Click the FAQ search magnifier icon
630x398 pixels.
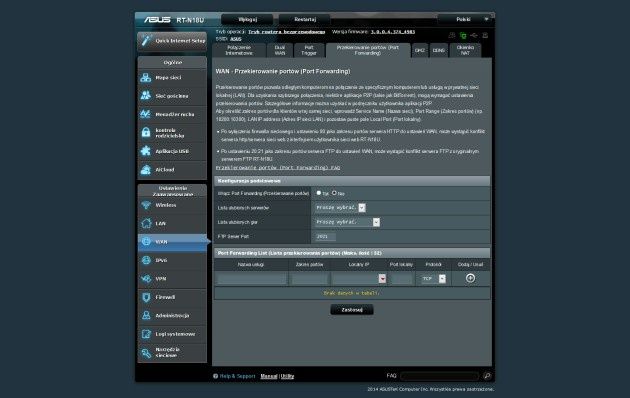487,376
